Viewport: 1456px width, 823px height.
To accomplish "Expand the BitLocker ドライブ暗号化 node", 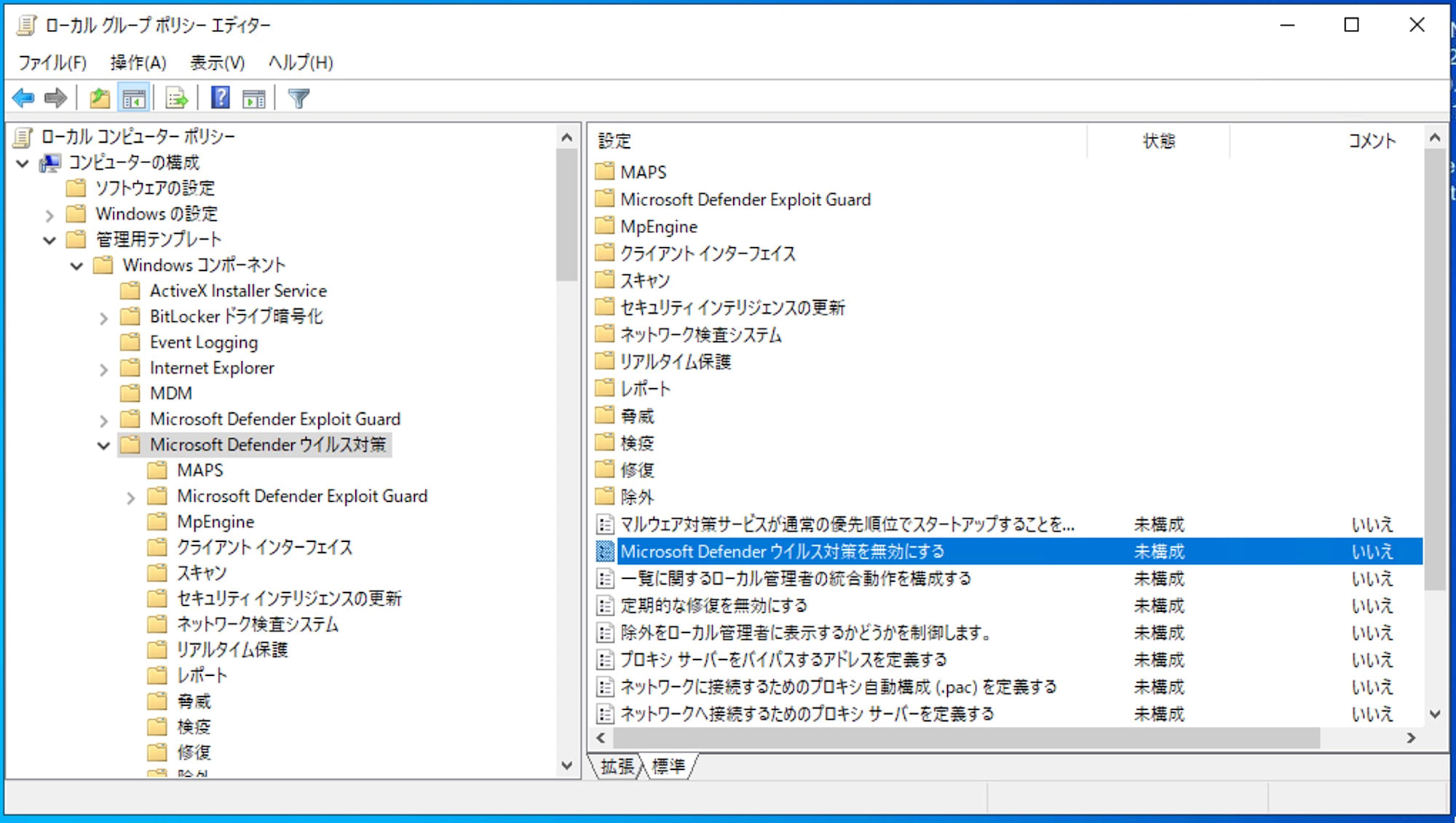I will pyautogui.click(x=103, y=317).
